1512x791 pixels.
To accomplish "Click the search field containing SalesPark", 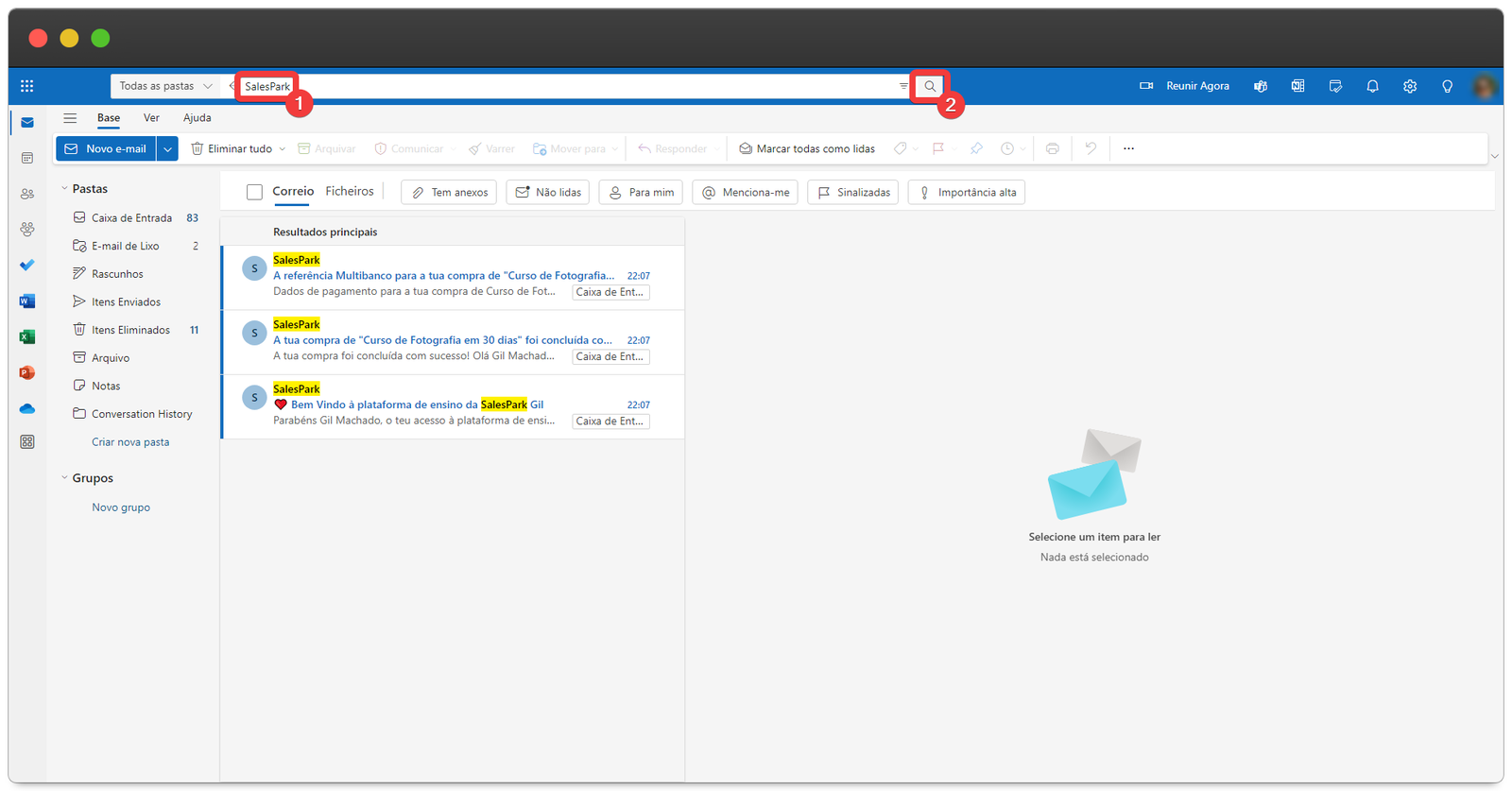I will click(x=567, y=86).
